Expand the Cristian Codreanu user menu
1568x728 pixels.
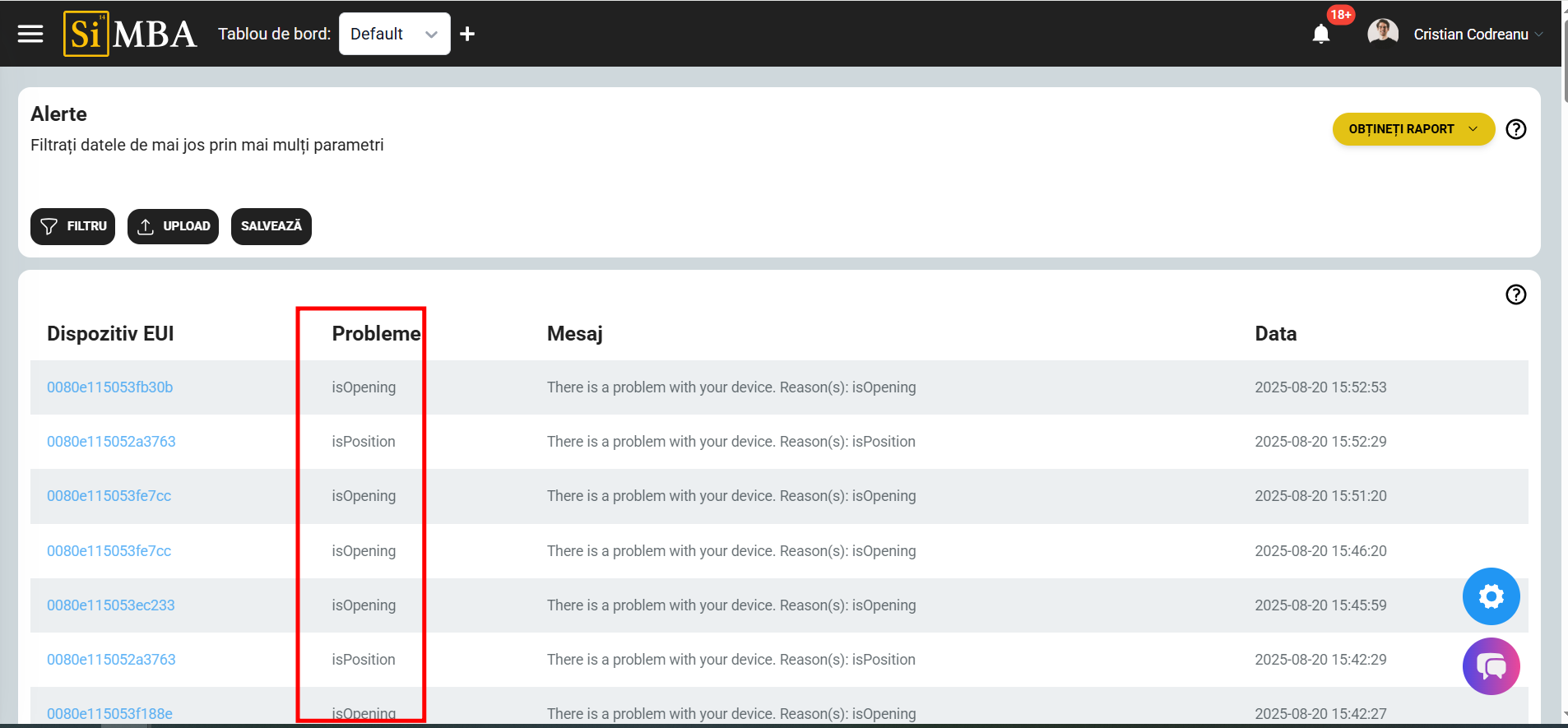point(1478,35)
